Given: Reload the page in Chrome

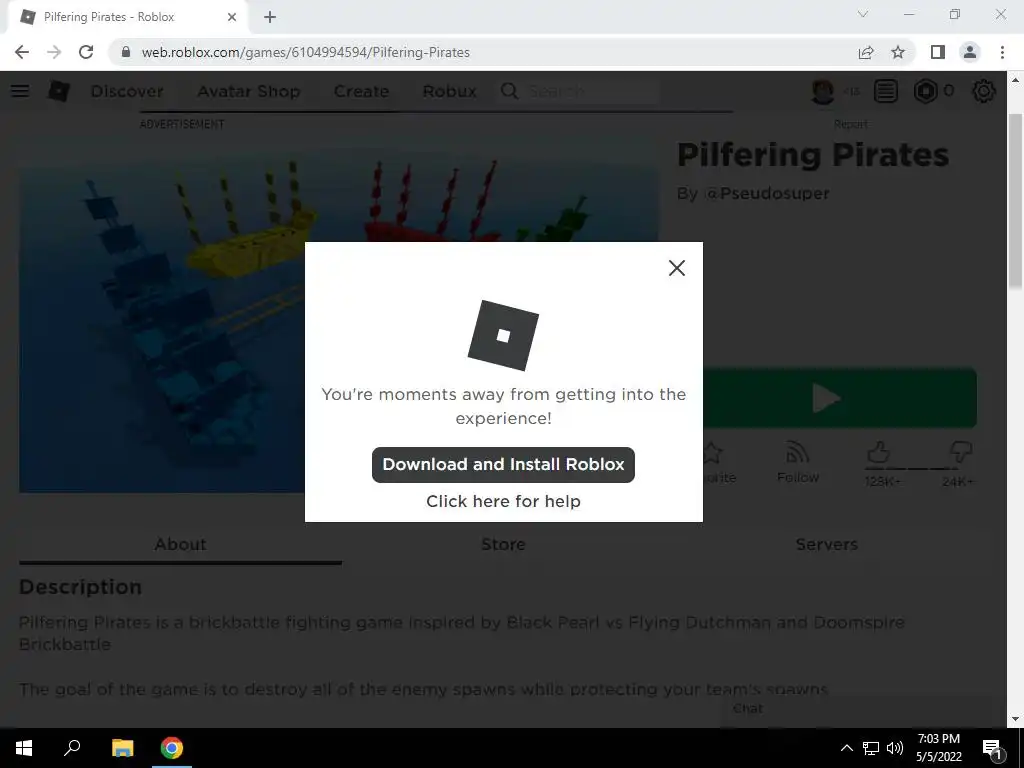Looking at the screenshot, I should point(86,52).
